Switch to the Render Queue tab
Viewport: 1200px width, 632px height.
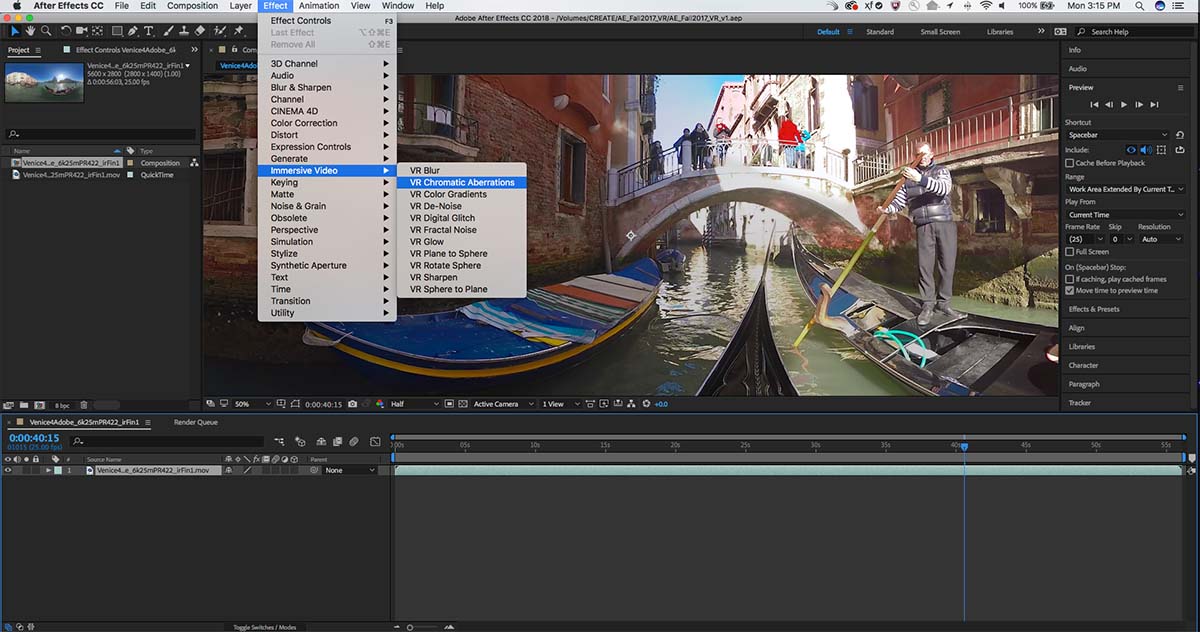click(195, 422)
